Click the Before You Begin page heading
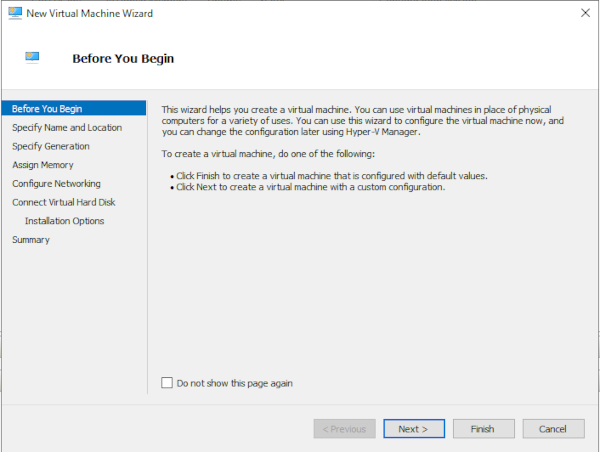Image resolution: width=600 pixels, height=452 pixels. 123,58
